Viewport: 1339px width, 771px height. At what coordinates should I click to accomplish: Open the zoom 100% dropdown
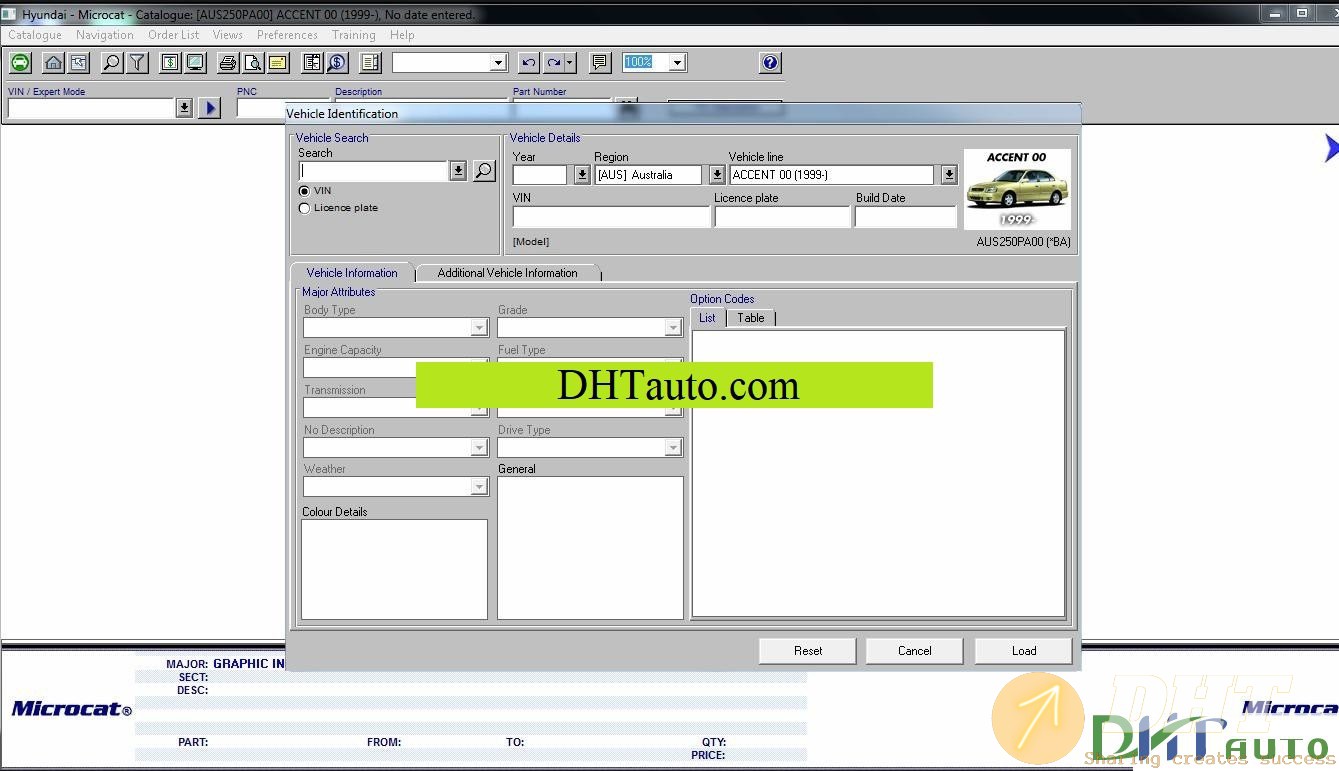677,62
